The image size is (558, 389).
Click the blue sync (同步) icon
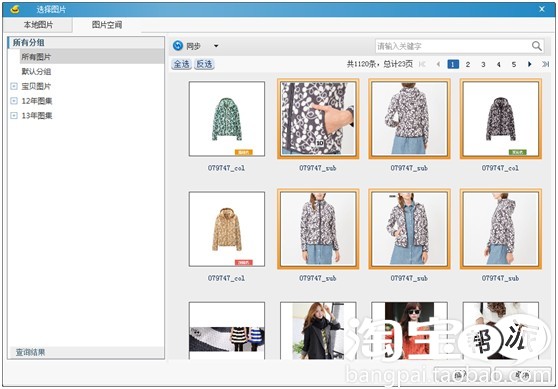(178, 46)
